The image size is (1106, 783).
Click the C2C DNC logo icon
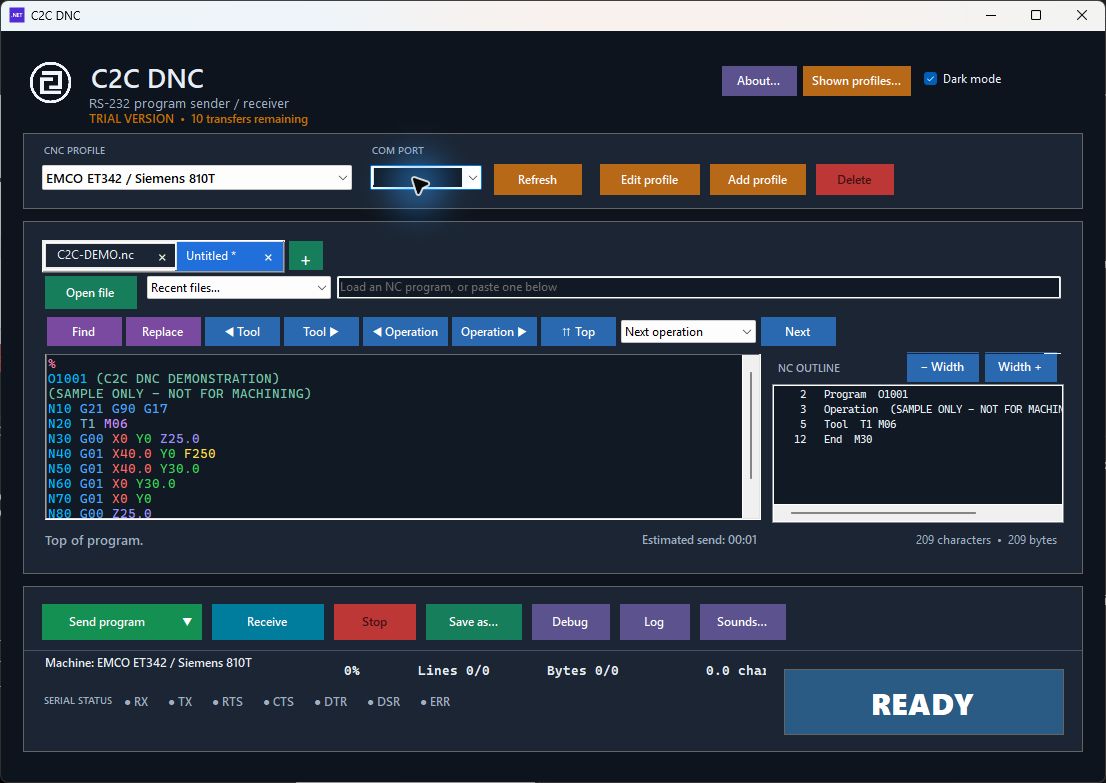click(50, 83)
